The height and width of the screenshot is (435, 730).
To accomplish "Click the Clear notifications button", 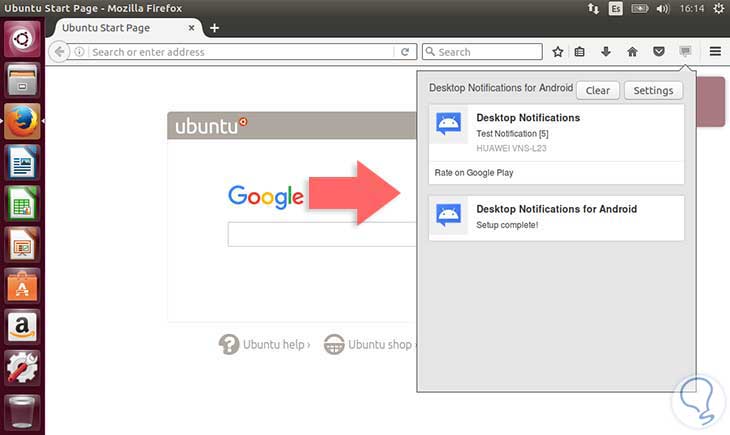I will coord(598,90).
